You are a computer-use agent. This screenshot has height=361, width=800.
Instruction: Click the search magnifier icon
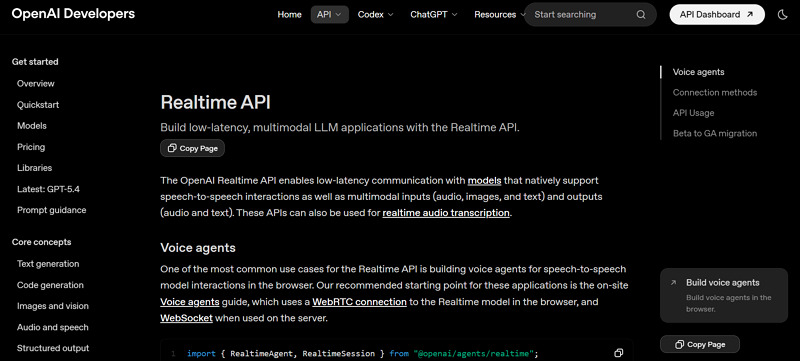pyautogui.click(x=641, y=15)
